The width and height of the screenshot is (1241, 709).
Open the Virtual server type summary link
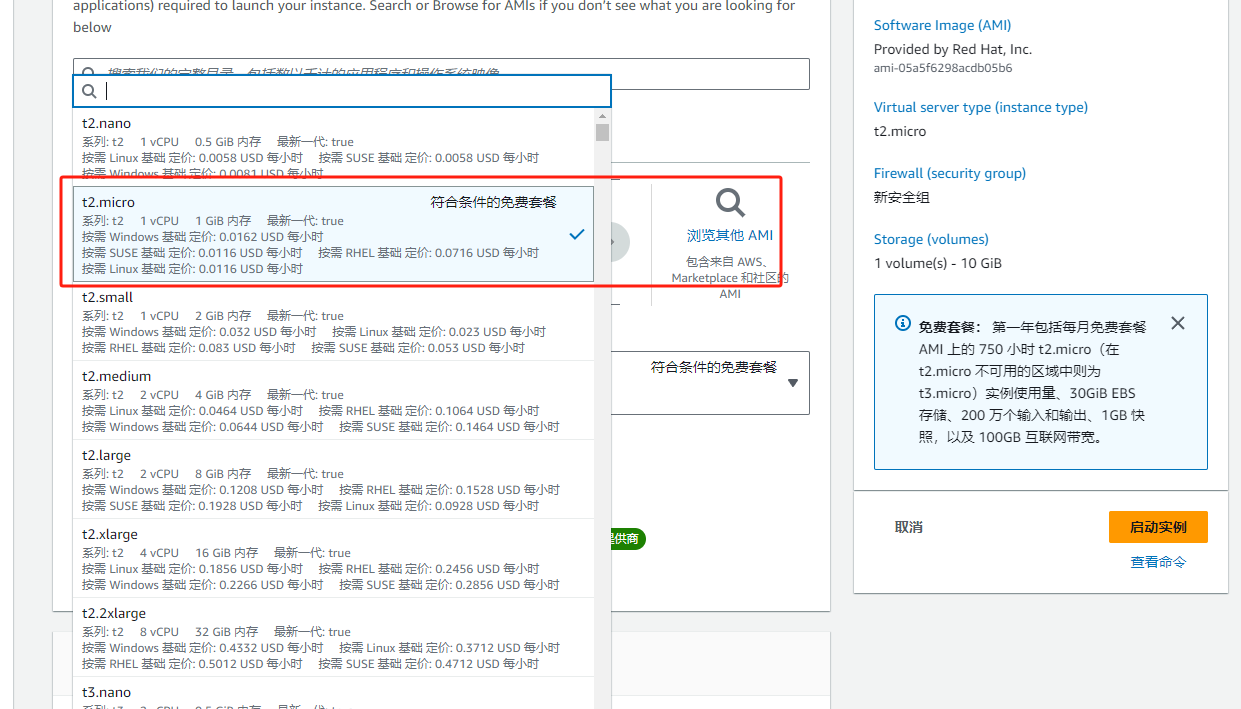(x=981, y=107)
